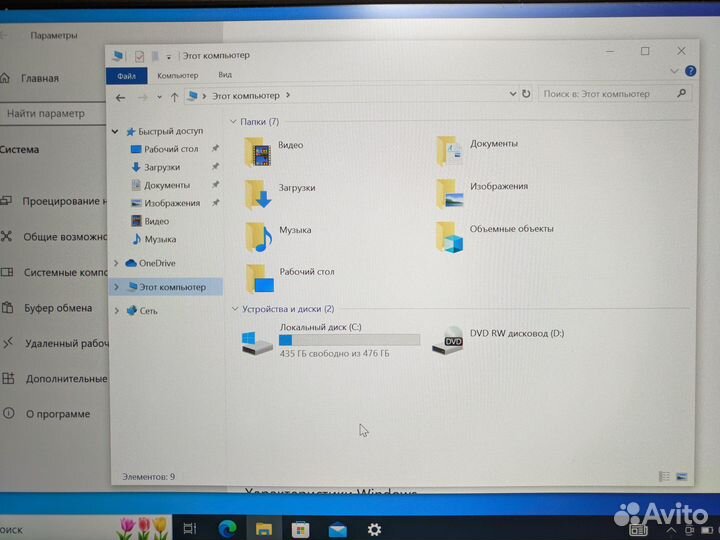
Task: Click the Properties checkmark in quick access toolbar
Action: click(139, 57)
